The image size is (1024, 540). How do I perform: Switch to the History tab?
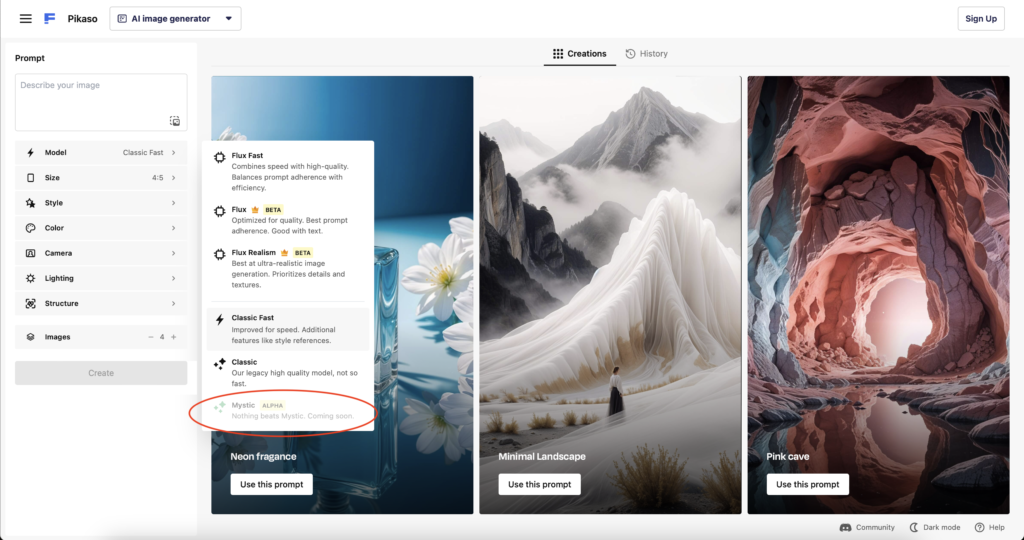647,54
